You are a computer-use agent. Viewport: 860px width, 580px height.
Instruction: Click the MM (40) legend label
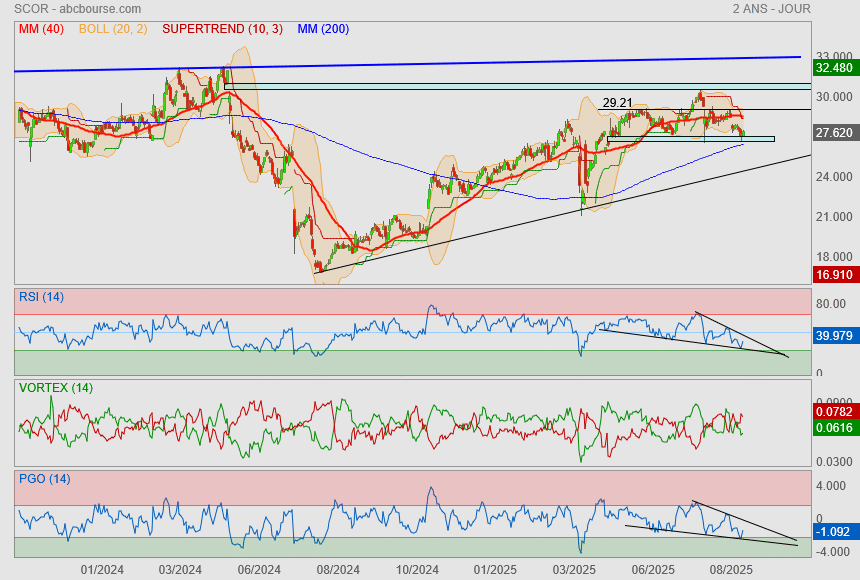(41, 29)
